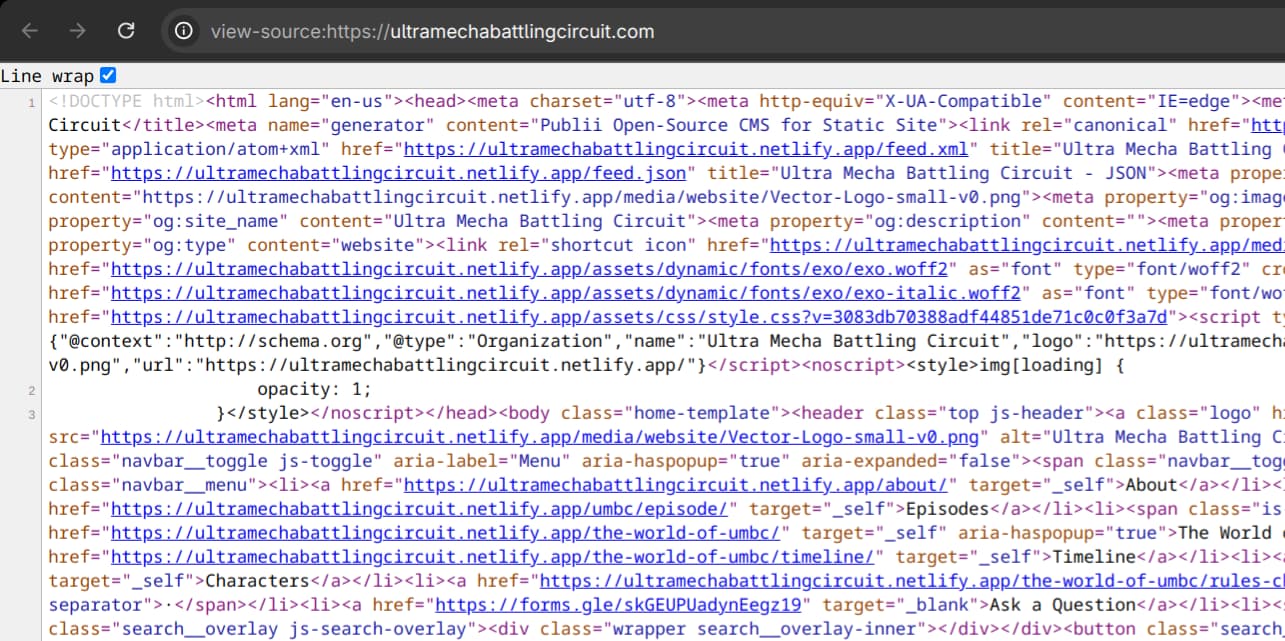
Task: Click the '<!DOCTYPE html>' declaration text
Action: tap(127, 101)
